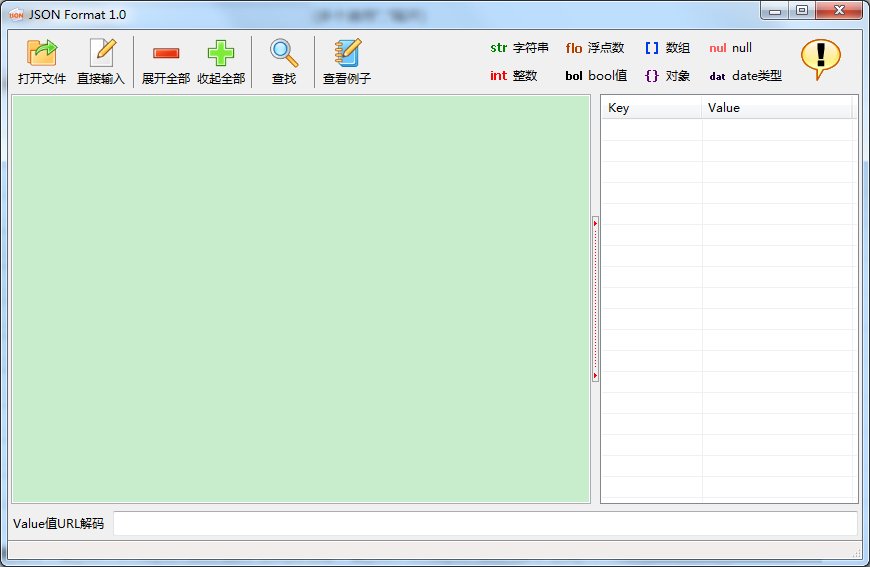
Task: Select the first empty row of Key/Value table
Action: [x=727, y=129]
